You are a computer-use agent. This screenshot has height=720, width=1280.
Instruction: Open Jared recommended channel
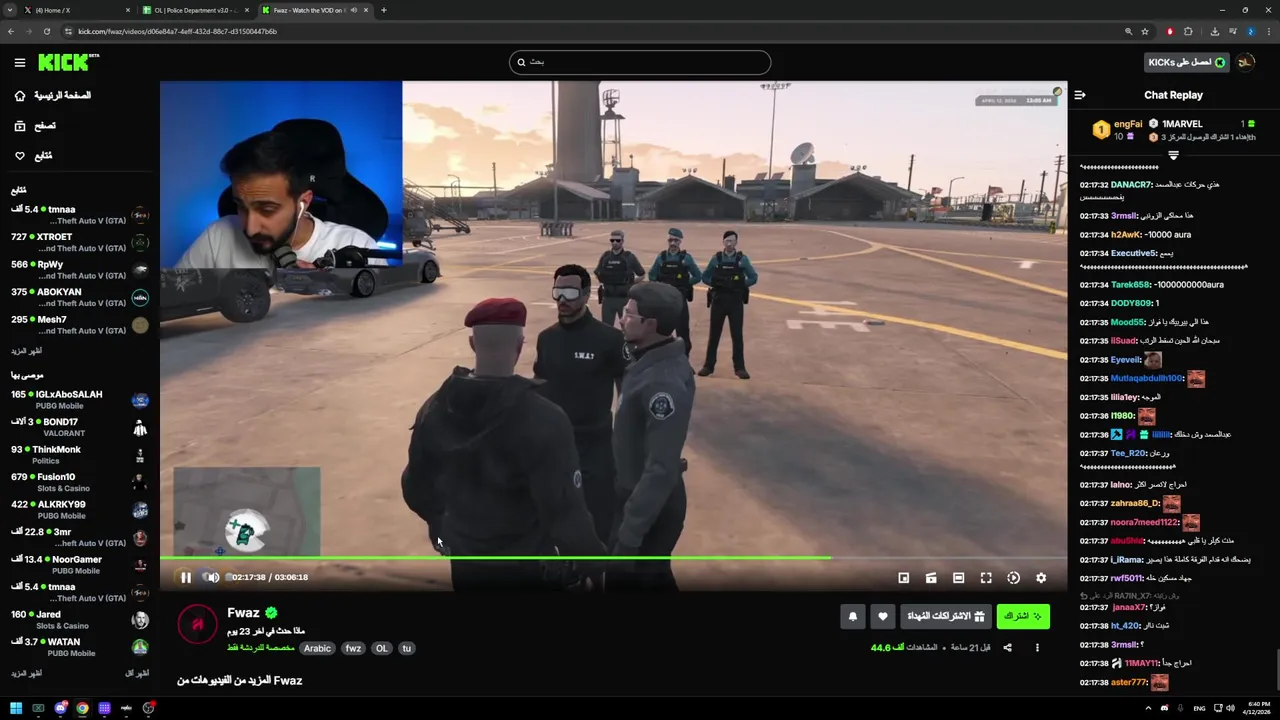click(80, 620)
